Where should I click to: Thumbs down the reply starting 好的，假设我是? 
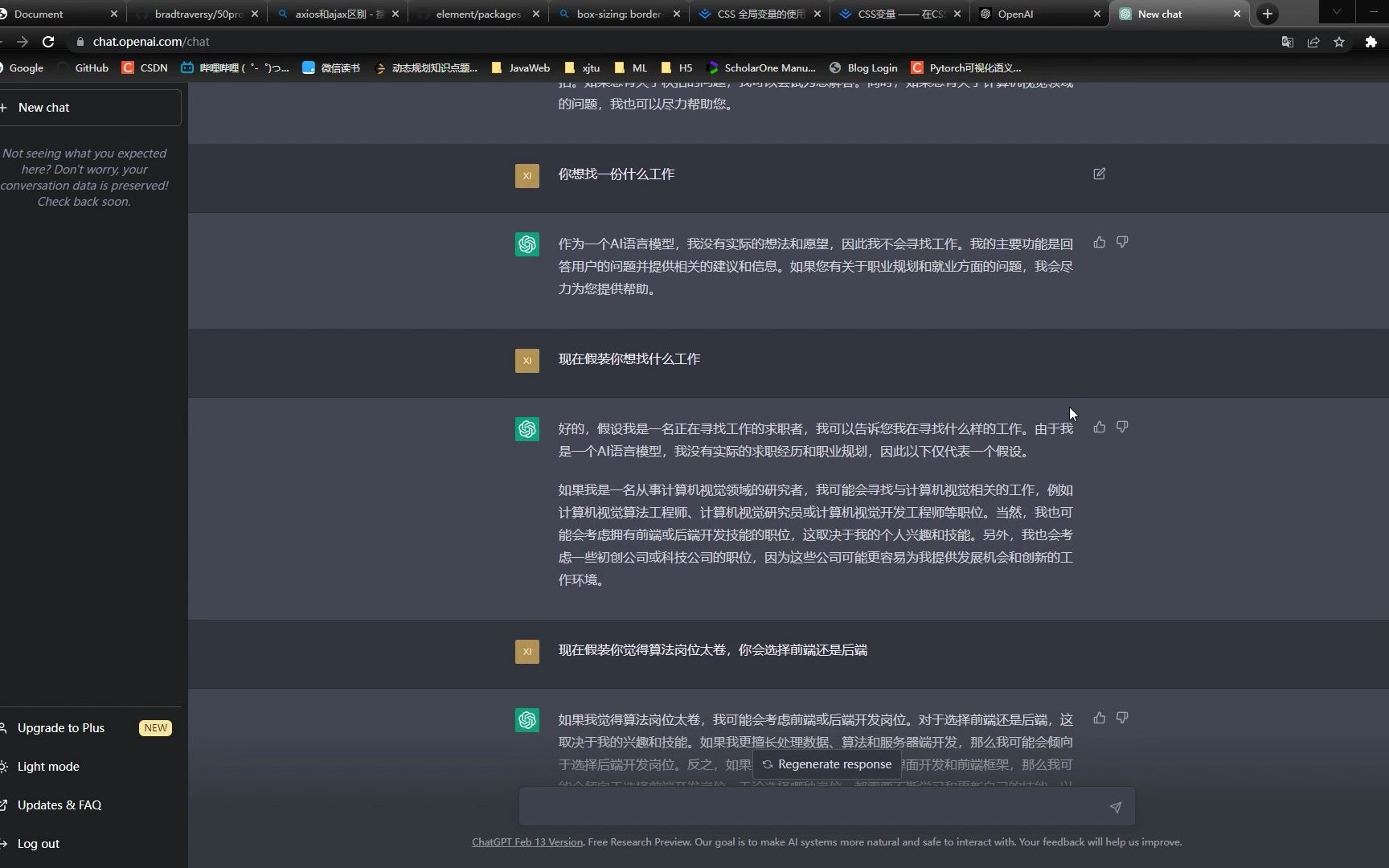[x=1122, y=427]
